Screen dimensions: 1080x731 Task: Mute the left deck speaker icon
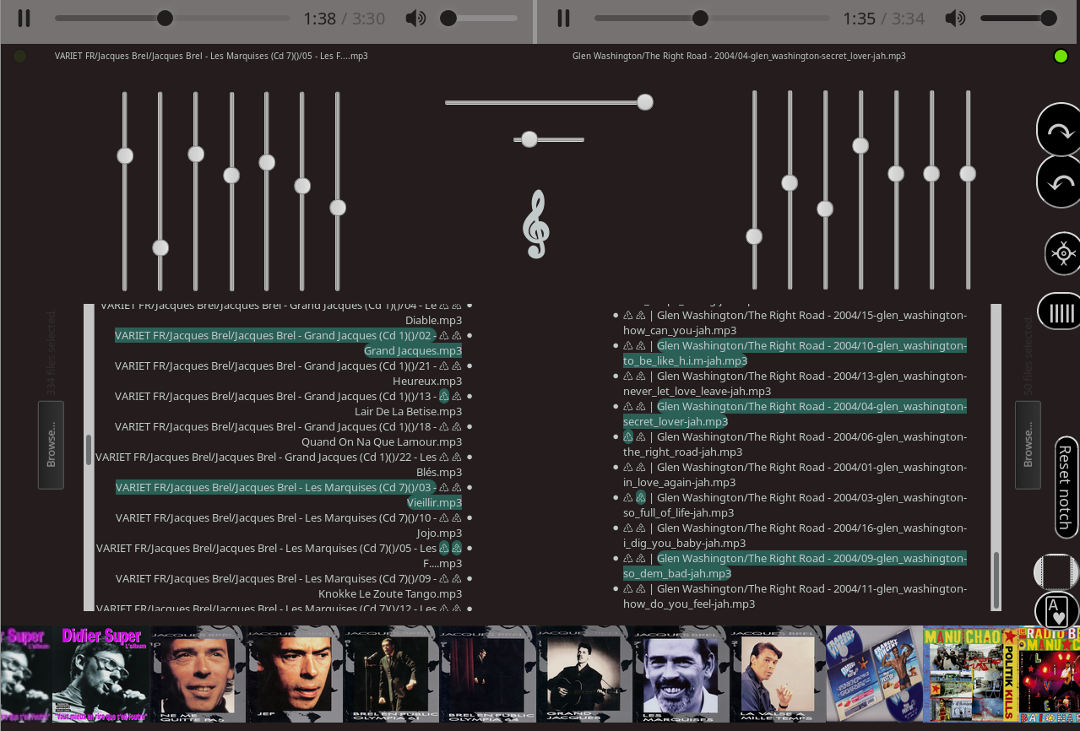click(x=415, y=18)
